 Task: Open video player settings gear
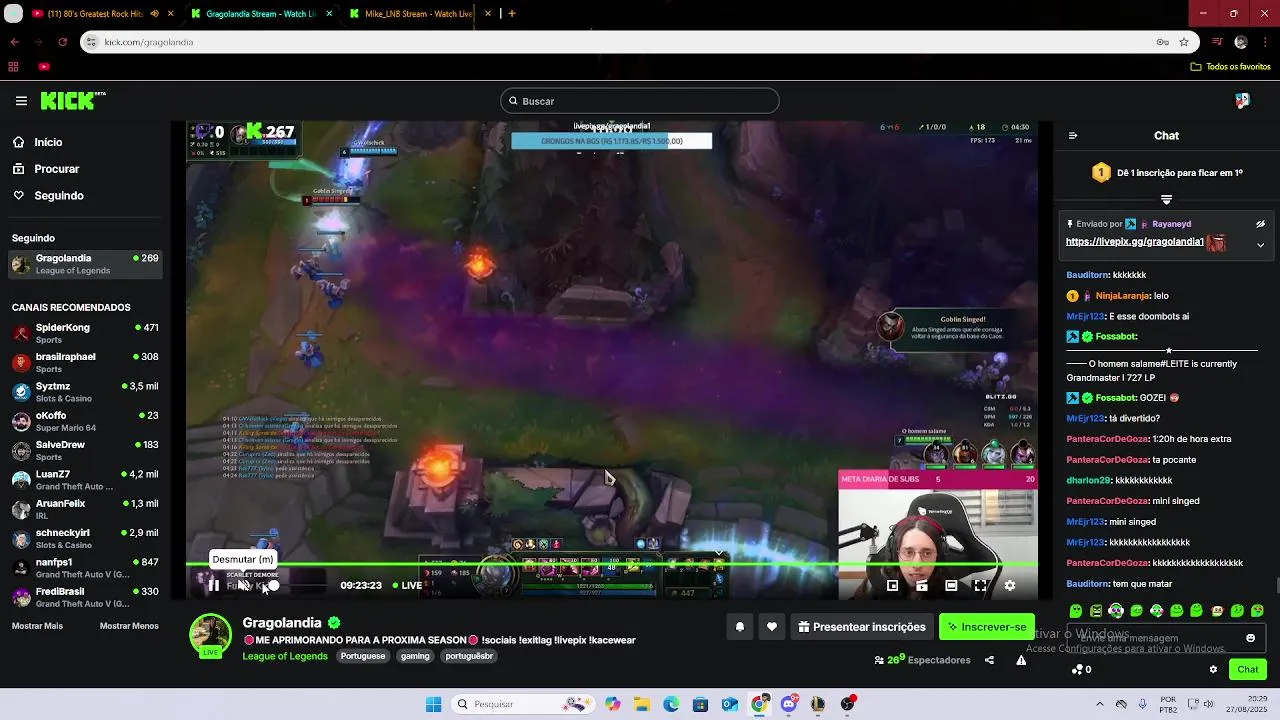[1009, 586]
